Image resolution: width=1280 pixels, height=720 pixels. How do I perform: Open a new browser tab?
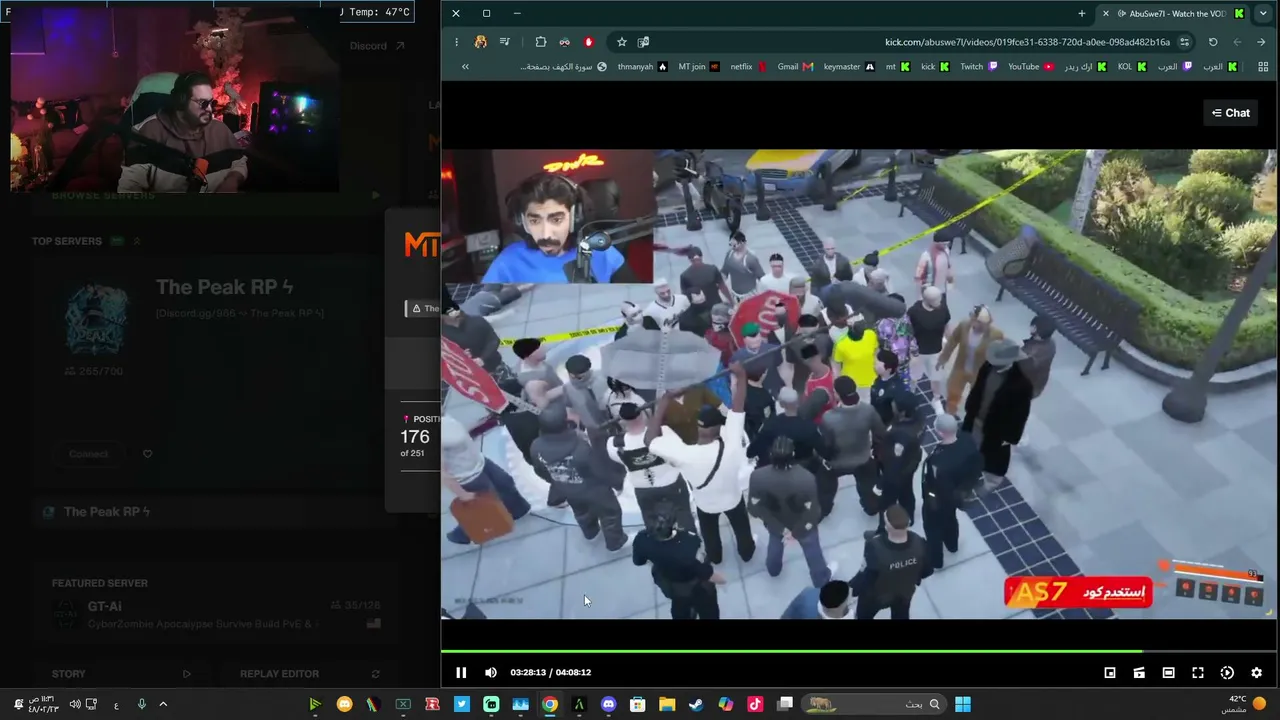1082,13
